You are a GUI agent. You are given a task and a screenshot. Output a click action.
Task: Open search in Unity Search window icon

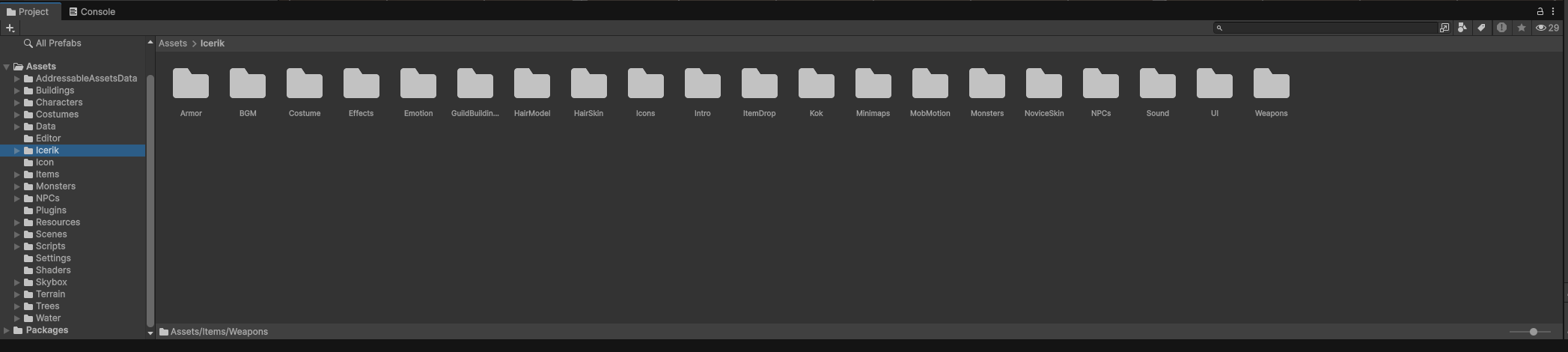(1445, 28)
